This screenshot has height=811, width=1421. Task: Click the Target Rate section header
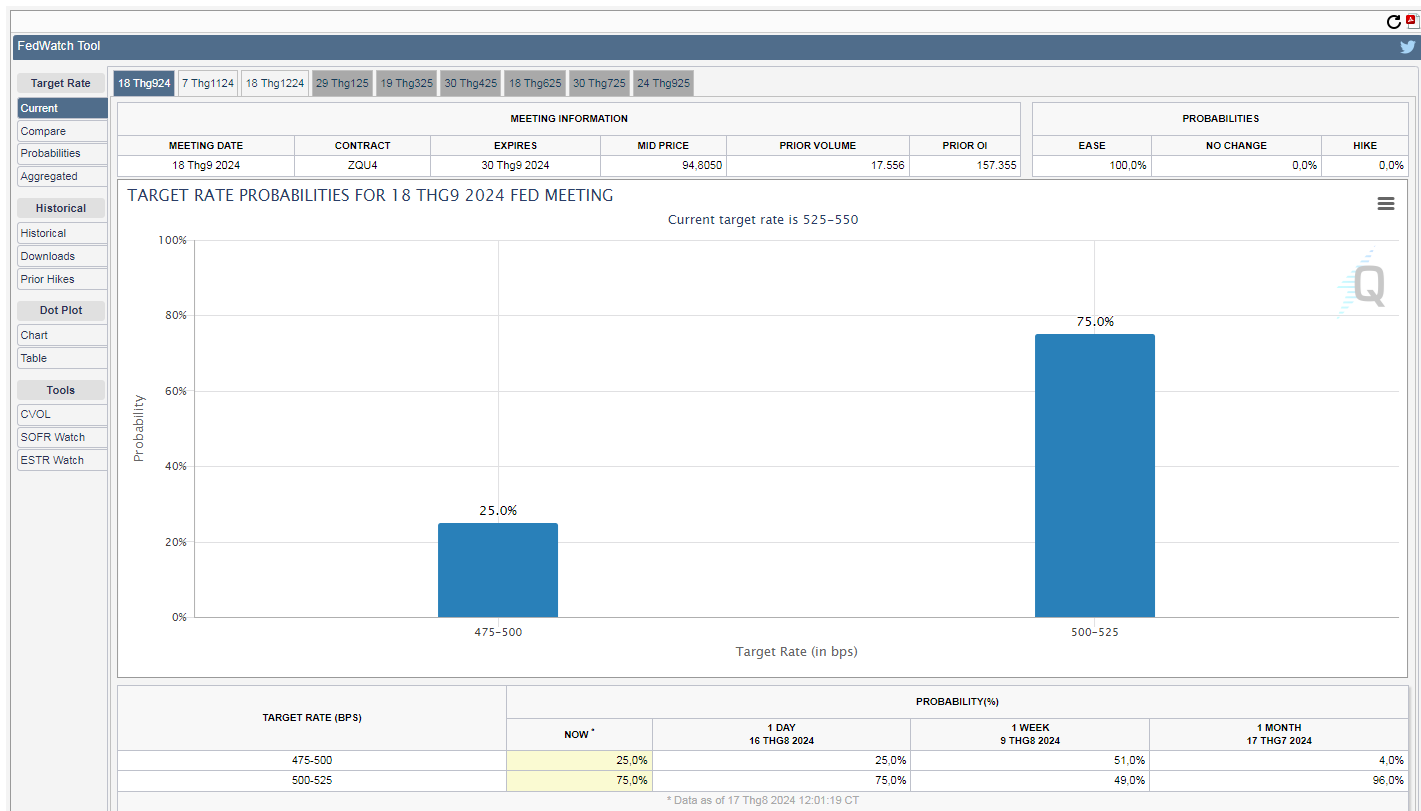[61, 83]
